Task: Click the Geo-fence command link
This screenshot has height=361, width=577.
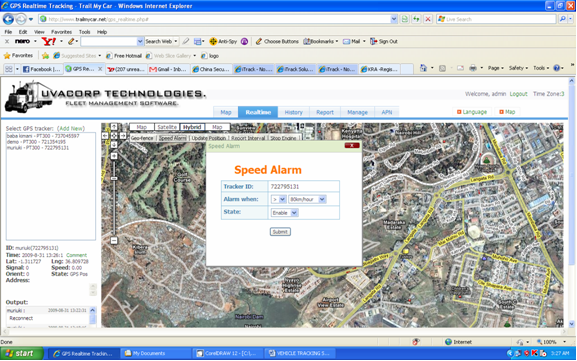Action: (x=142, y=138)
